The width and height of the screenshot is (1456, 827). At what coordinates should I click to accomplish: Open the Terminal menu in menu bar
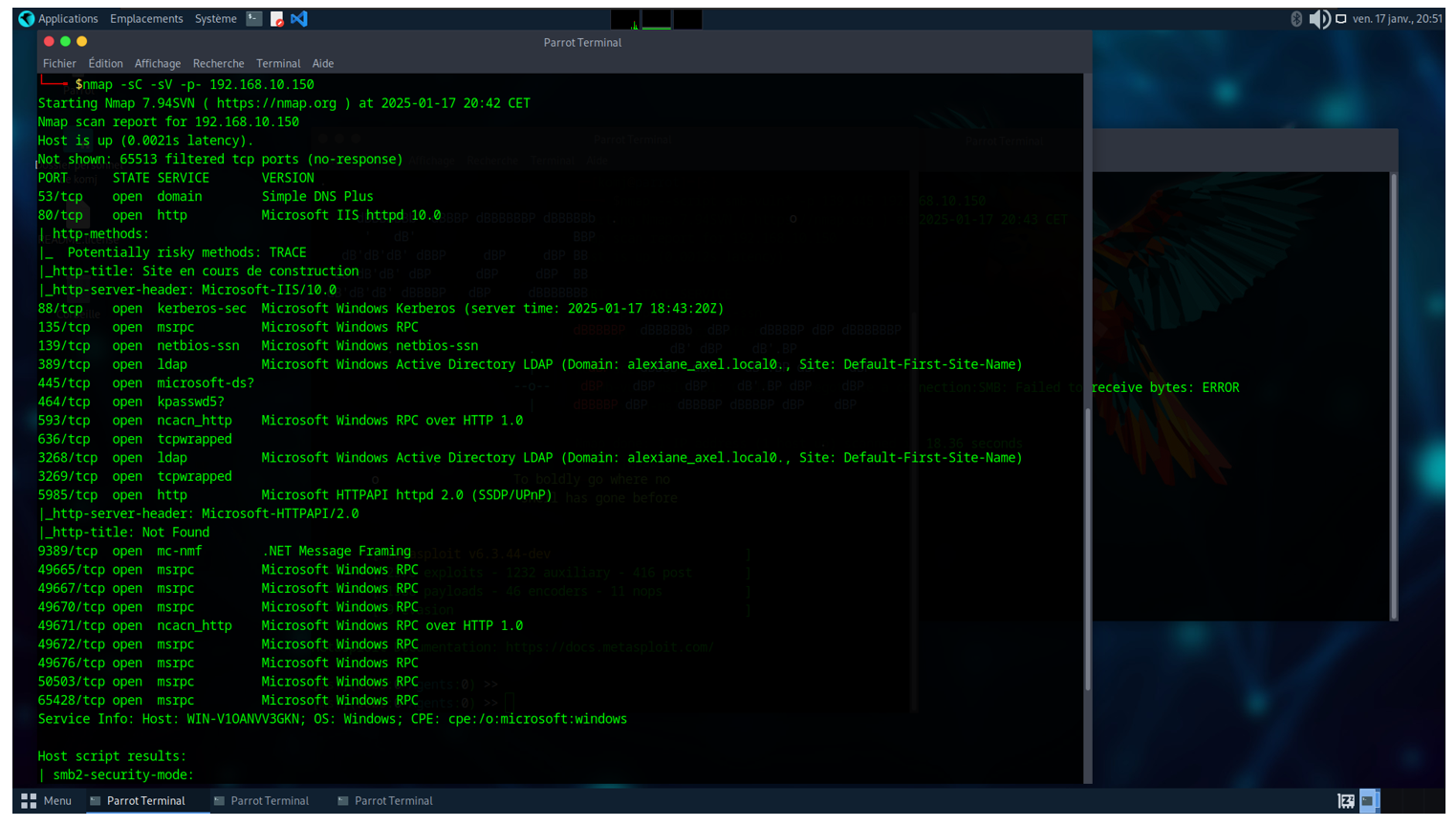(x=278, y=63)
